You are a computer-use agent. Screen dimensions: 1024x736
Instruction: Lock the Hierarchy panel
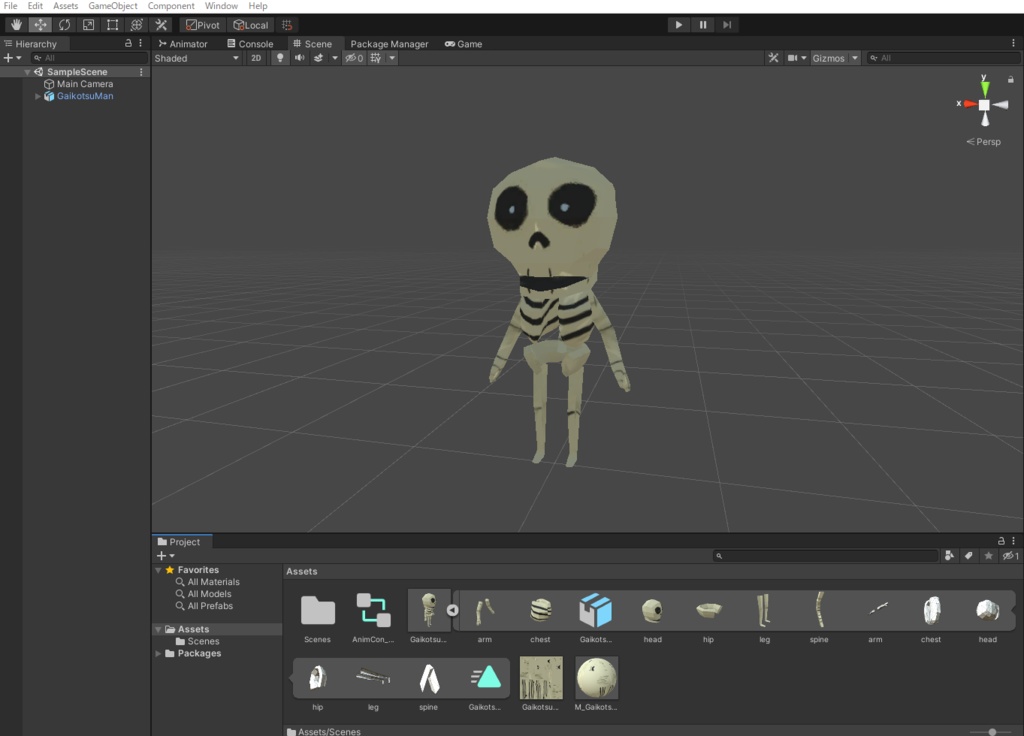coord(128,43)
